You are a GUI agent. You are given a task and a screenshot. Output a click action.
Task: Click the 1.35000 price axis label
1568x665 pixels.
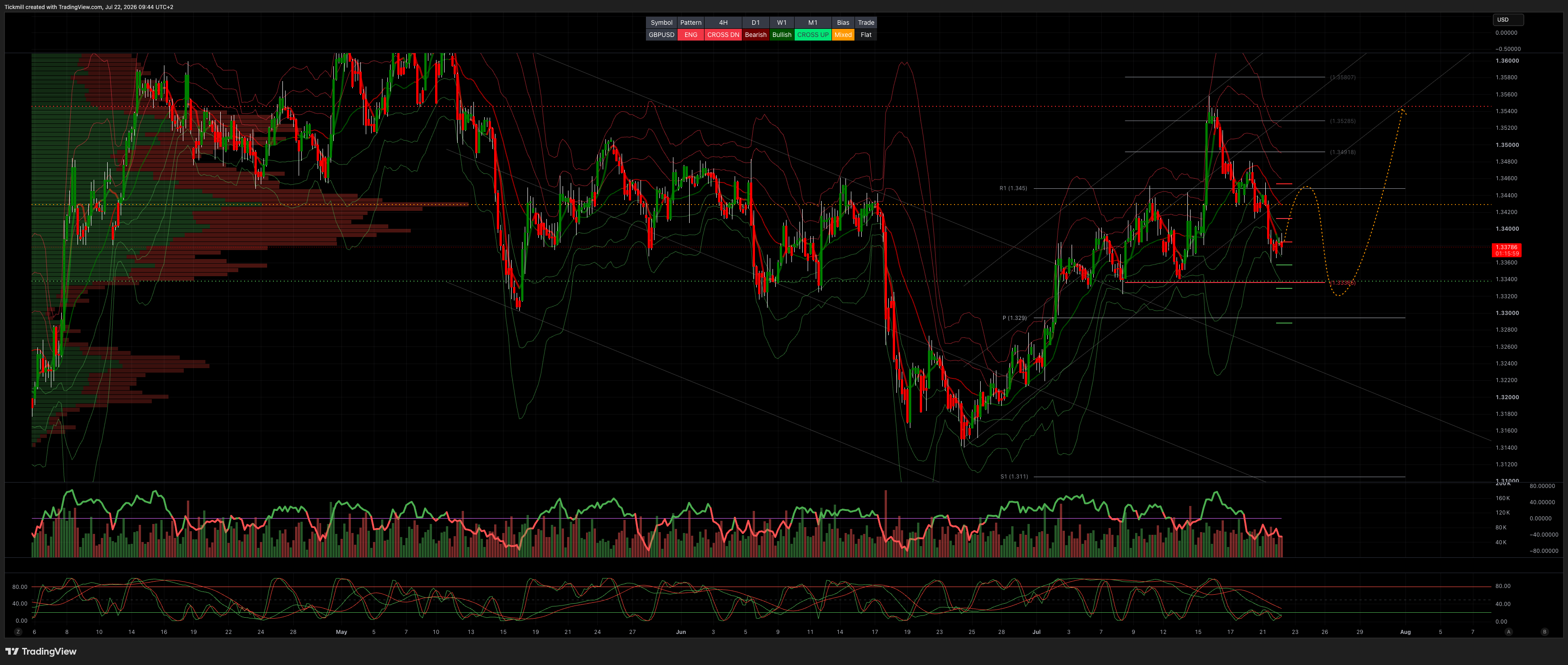point(1507,145)
